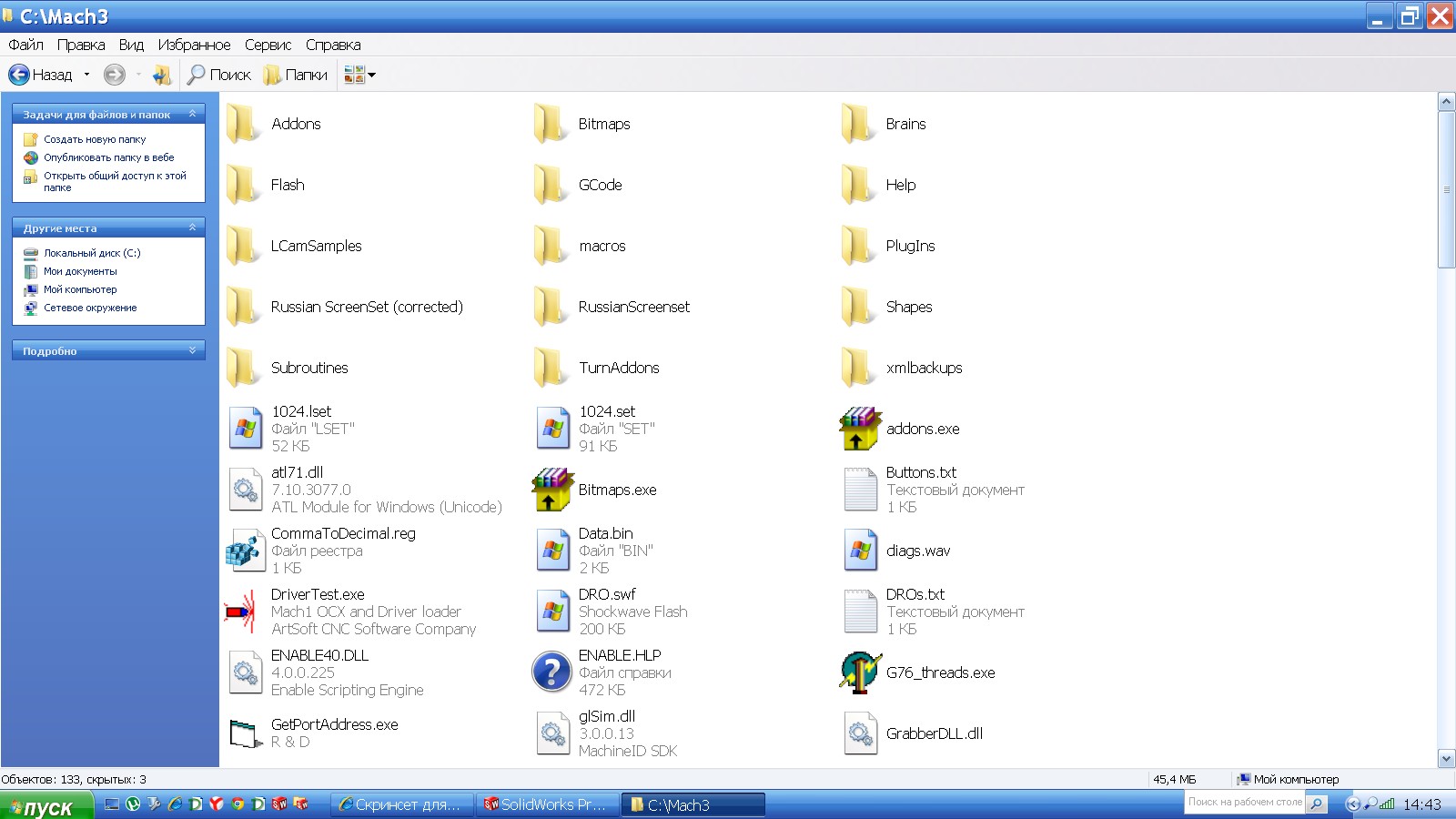Screen dimensions: 1456x819
Task: Select the DRO.swf file icon
Action: (552, 612)
